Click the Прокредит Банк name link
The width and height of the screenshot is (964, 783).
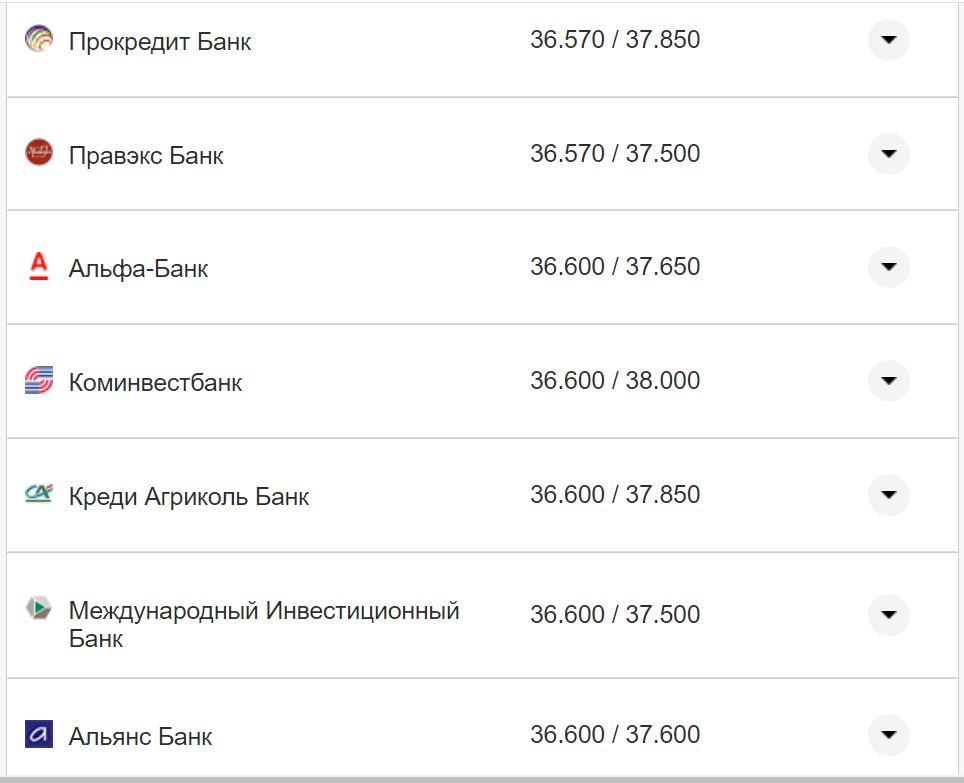pos(159,41)
